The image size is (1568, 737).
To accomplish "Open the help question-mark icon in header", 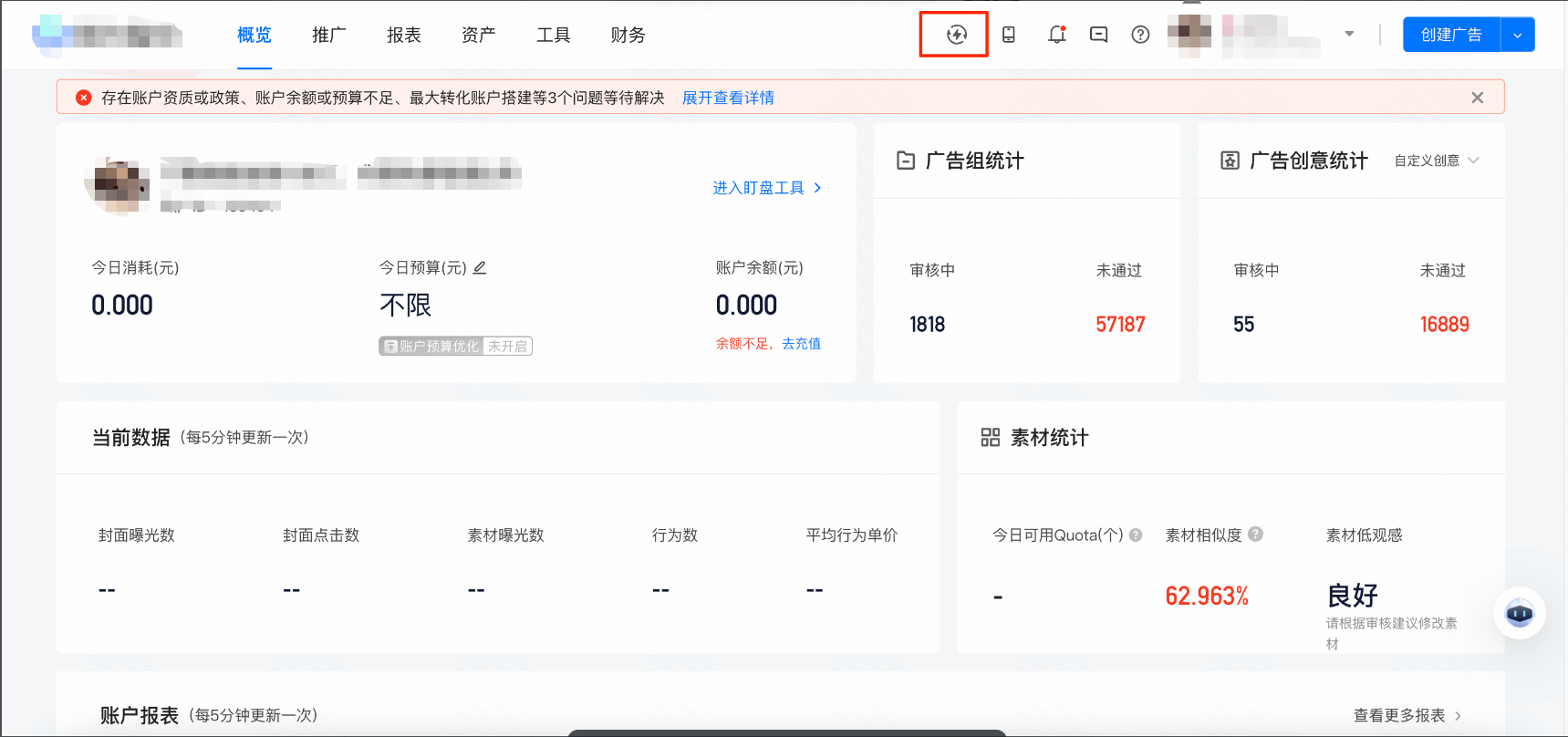I will click(1140, 35).
